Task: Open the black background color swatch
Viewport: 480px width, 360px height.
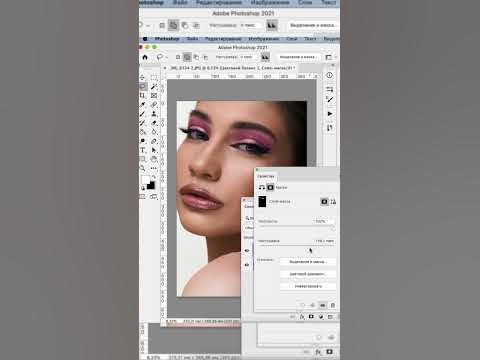Action: 151,185
